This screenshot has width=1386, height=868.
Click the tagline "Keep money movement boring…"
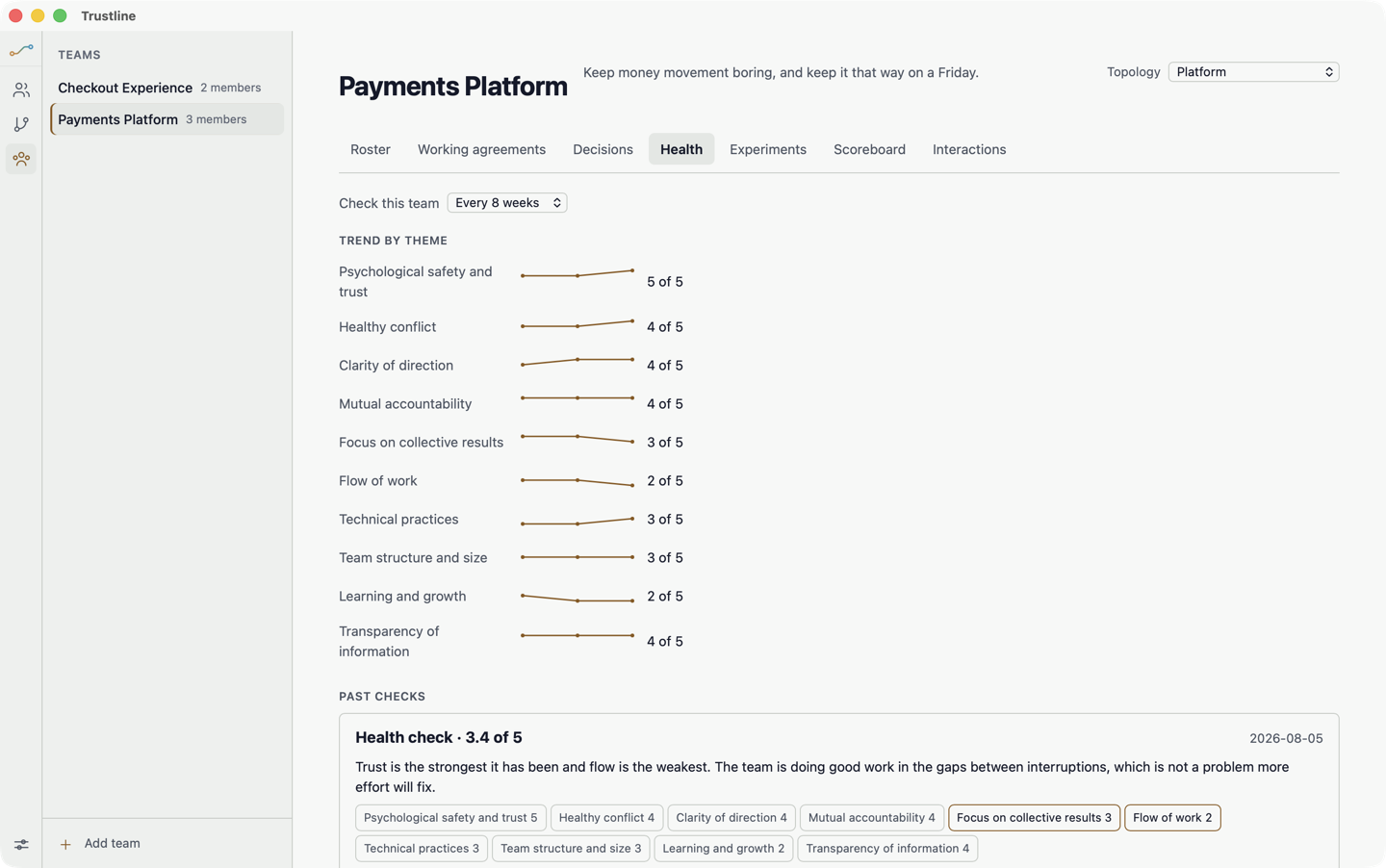(x=781, y=73)
